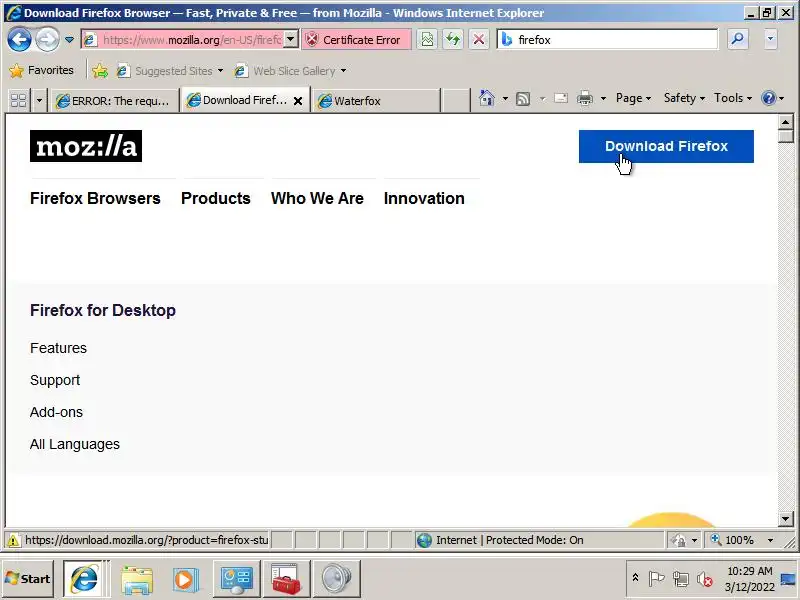
Task: Click the Home page icon
Action: click(x=487, y=98)
